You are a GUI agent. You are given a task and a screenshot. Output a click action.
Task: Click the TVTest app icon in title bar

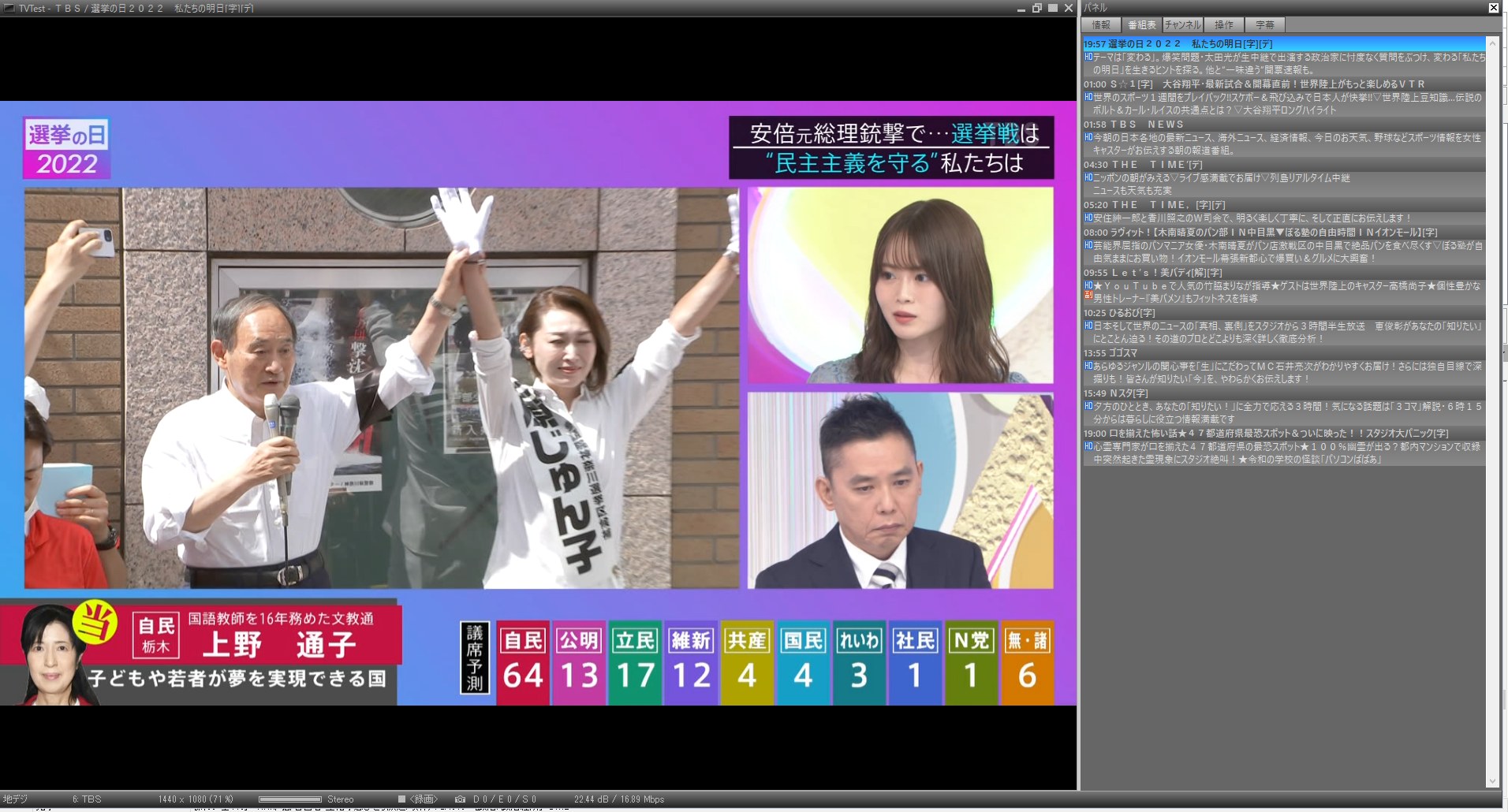coord(9,8)
